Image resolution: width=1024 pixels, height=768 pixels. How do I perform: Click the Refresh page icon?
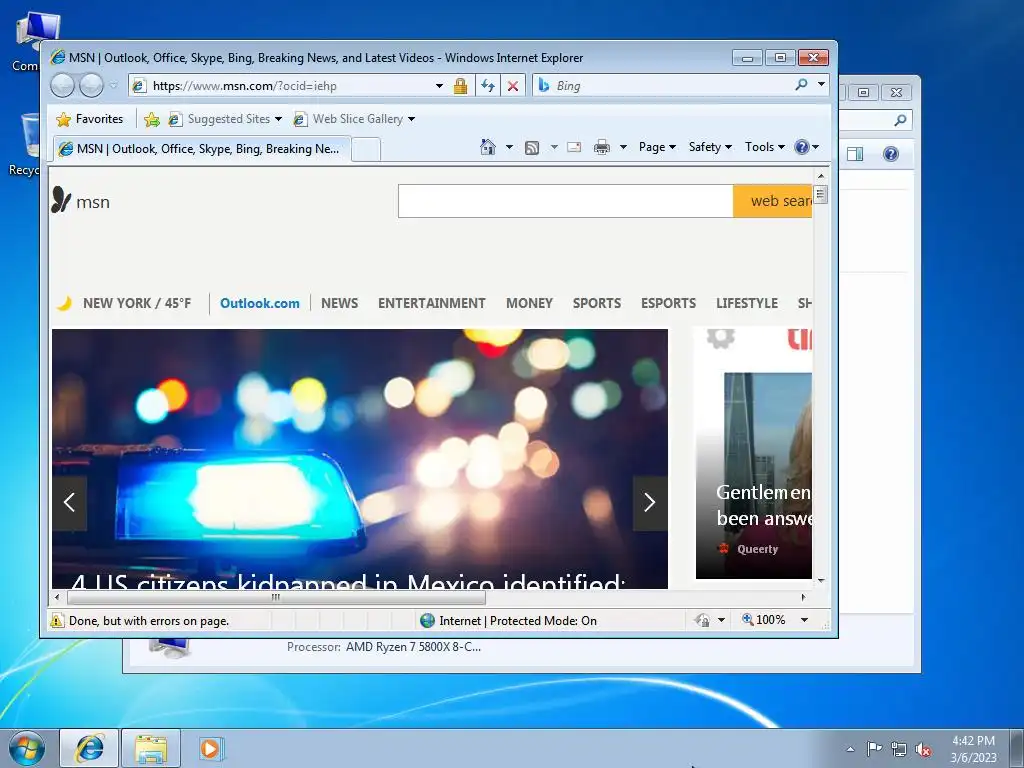487,86
